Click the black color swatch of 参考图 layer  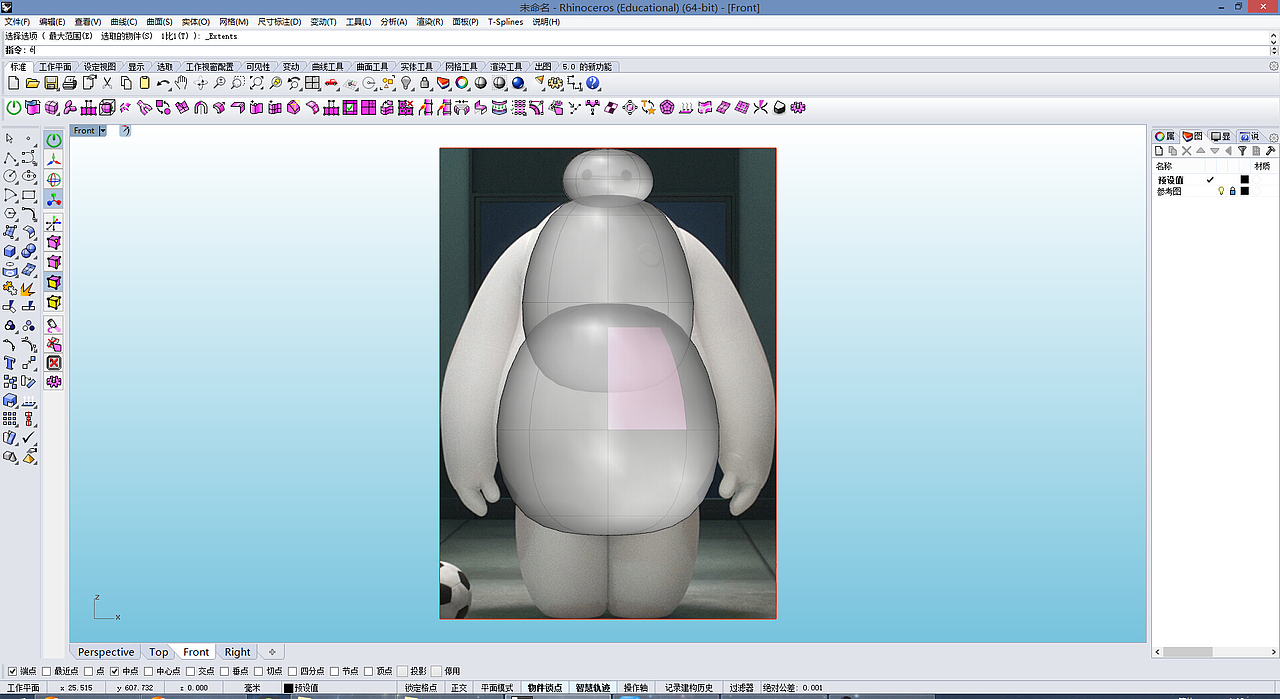(x=1245, y=191)
